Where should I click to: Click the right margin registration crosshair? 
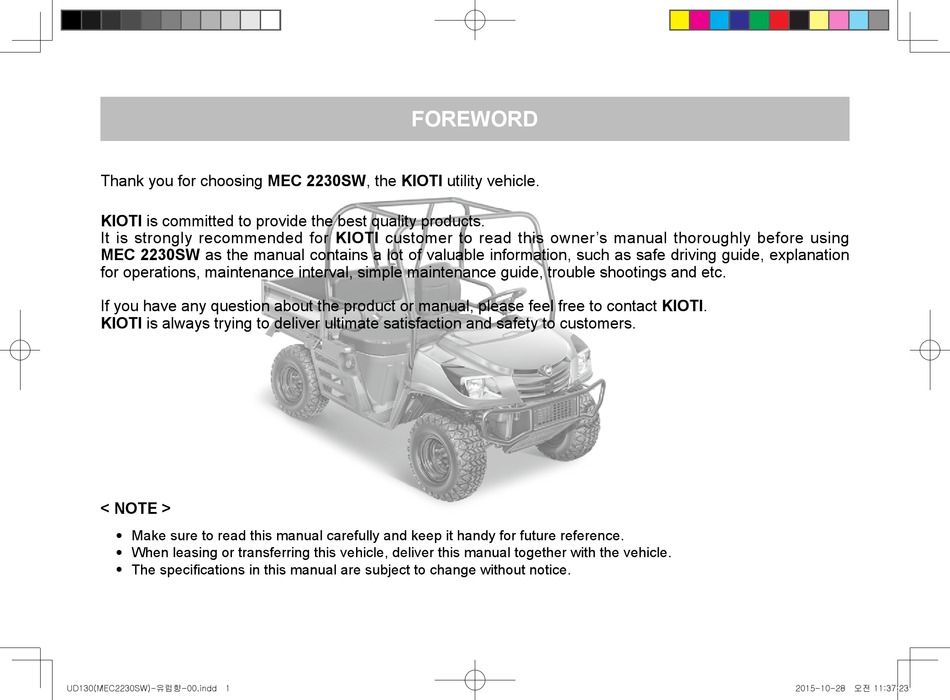click(930, 350)
